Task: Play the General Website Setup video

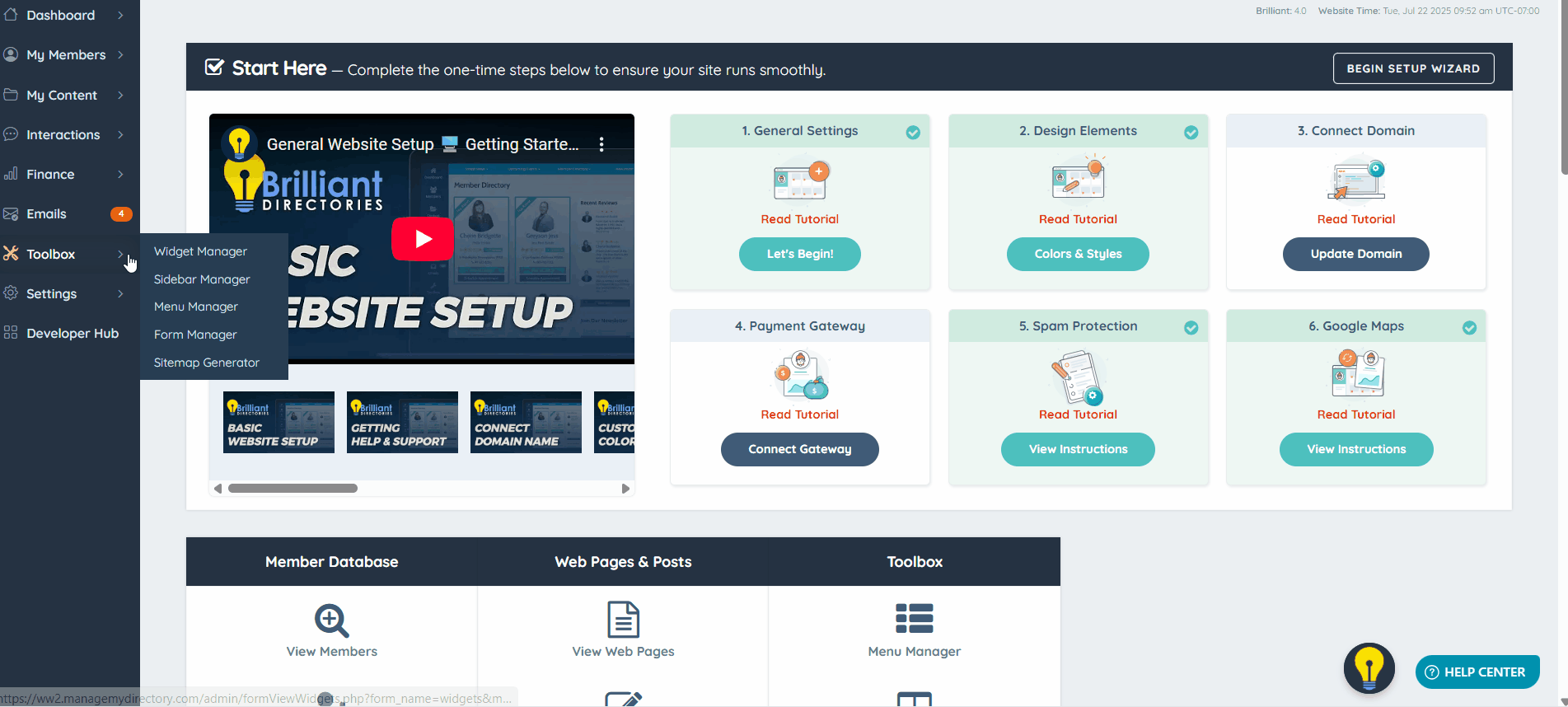Action: click(423, 239)
